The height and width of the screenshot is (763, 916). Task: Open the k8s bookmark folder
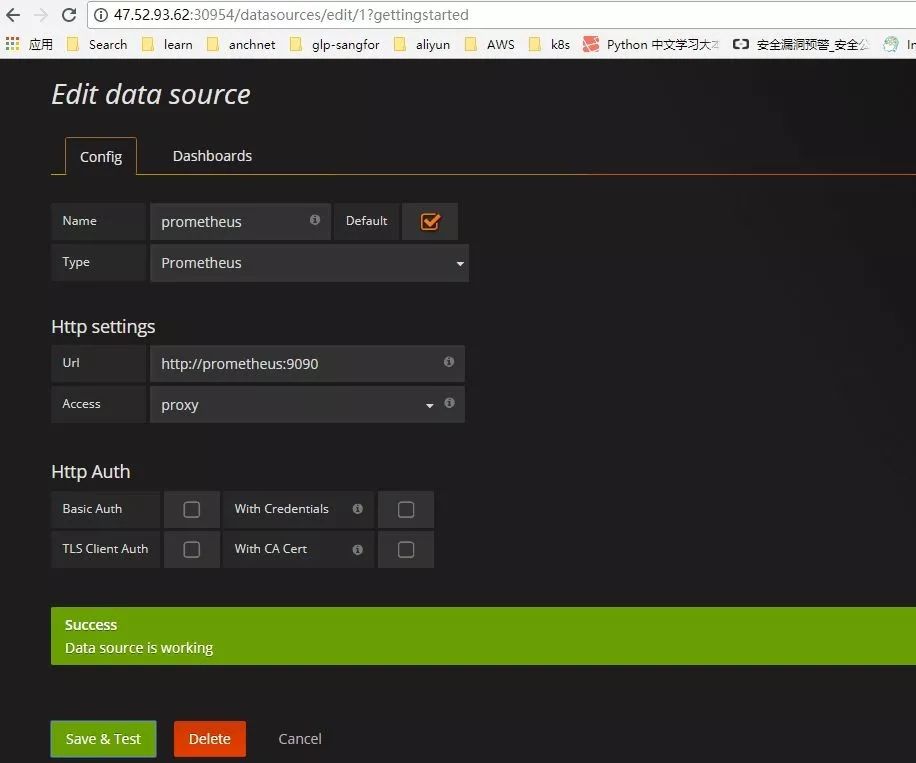click(x=549, y=44)
